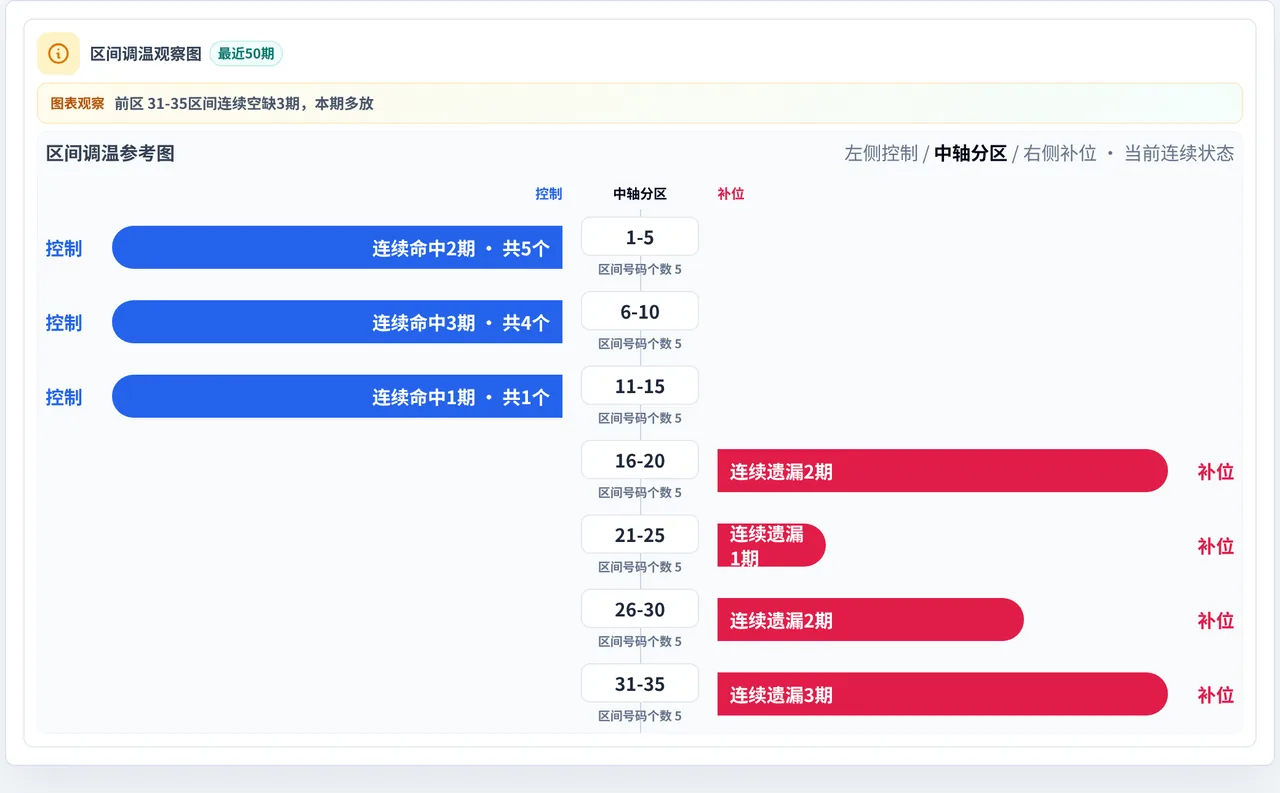Click the 补位 label in the 26-30 row
Image resolution: width=1280 pixels, height=793 pixels.
click(1216, 620)
